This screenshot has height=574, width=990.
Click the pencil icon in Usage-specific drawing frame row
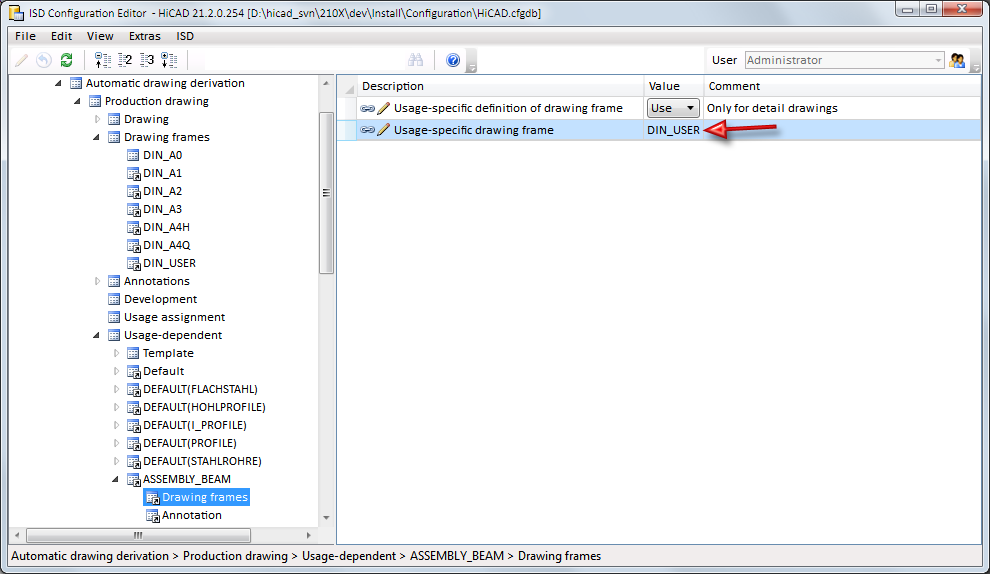383,130
